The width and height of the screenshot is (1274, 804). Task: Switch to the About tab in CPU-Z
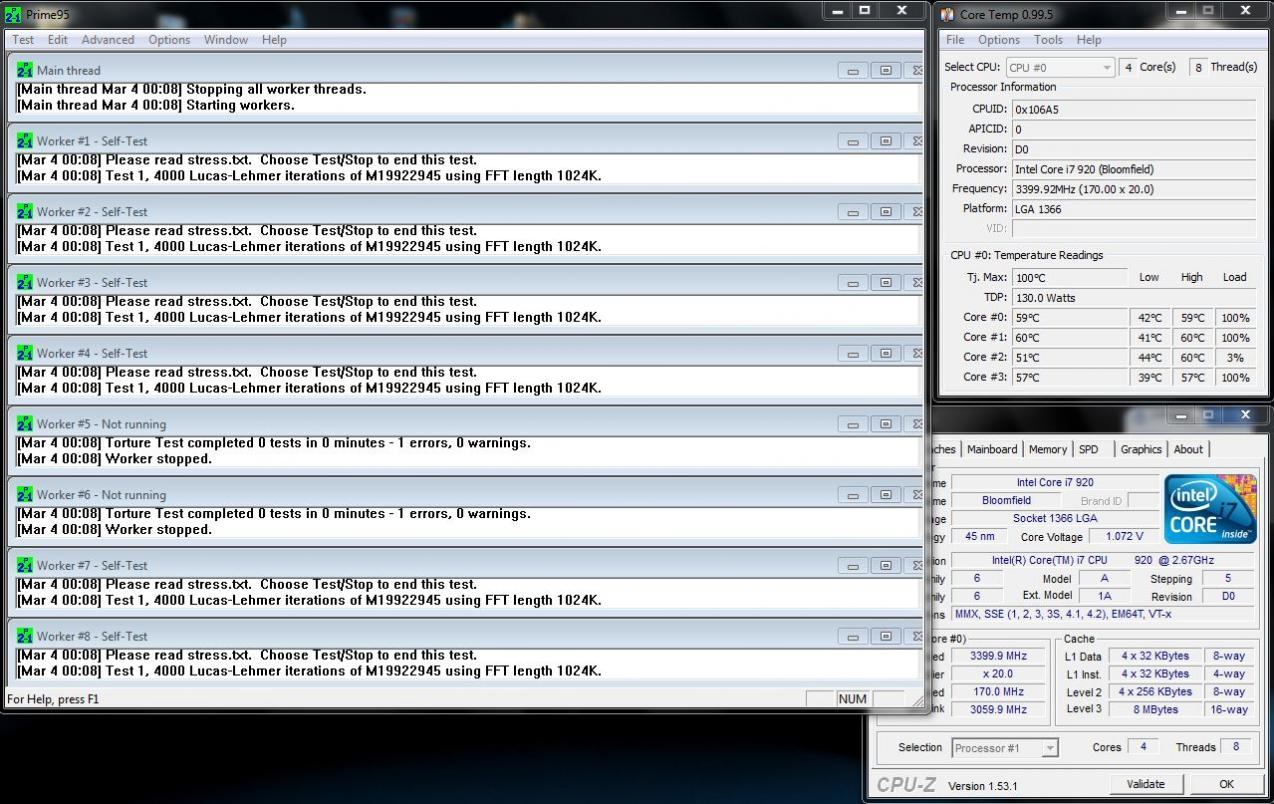(1188, 449)
